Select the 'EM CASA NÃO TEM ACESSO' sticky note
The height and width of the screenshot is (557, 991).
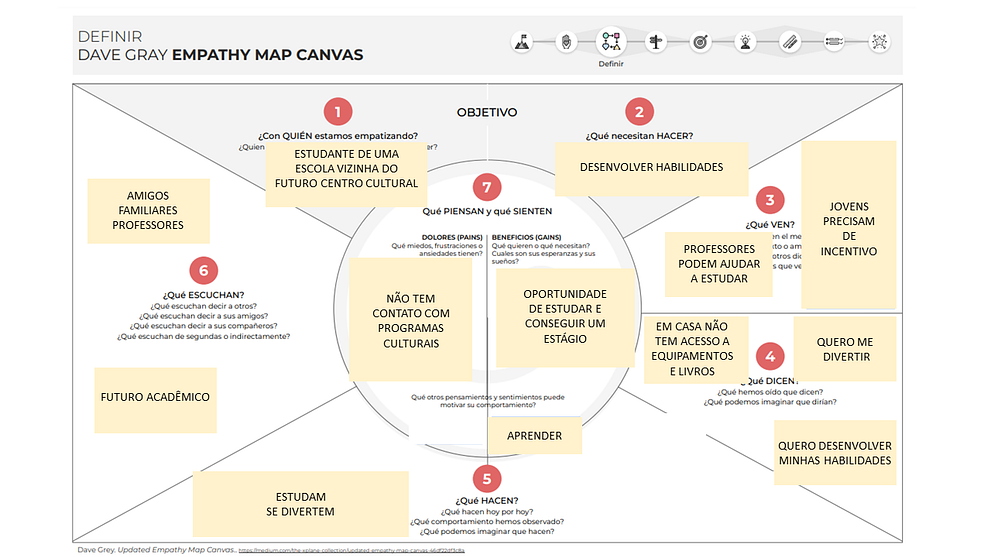[x=696, y=350]
